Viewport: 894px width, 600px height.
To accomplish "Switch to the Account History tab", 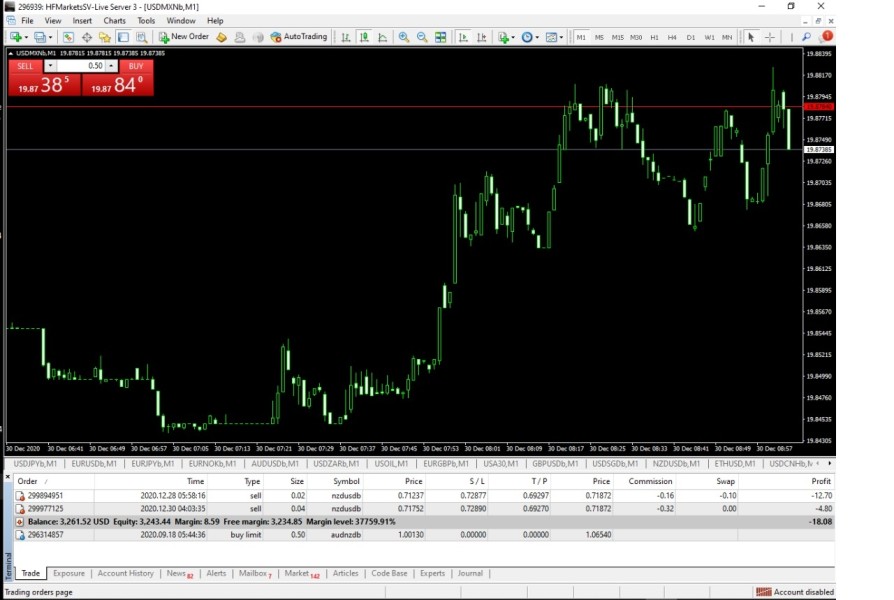I will coord(126,573).
